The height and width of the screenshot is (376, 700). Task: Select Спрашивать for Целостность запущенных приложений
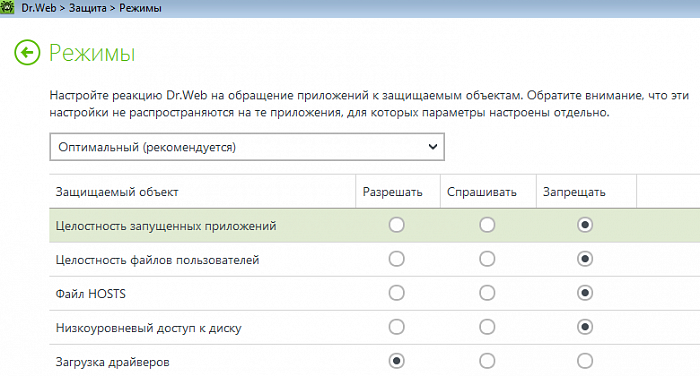[487, 225]
